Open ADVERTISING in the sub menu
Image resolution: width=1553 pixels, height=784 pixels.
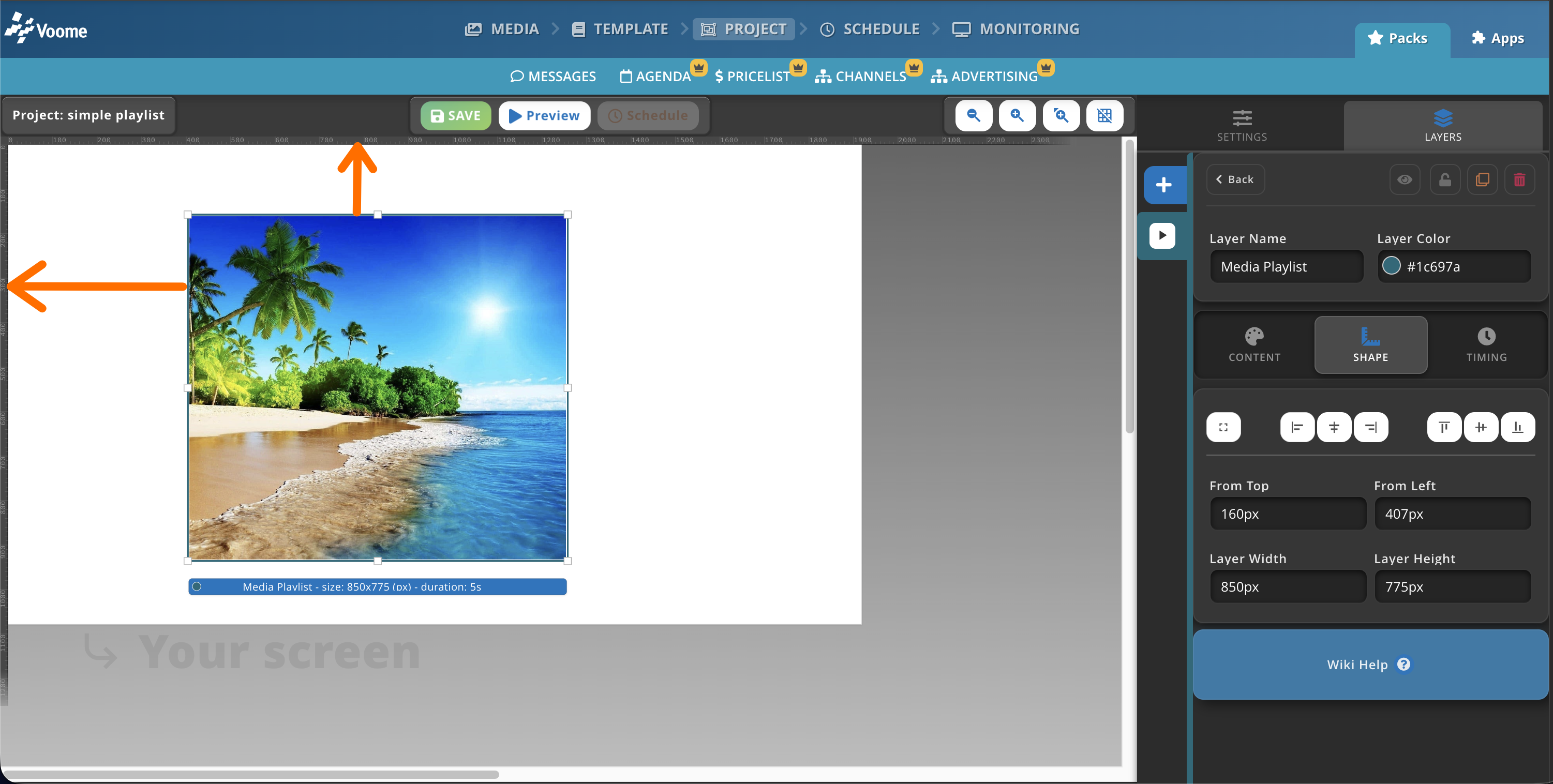click(984, 77)
